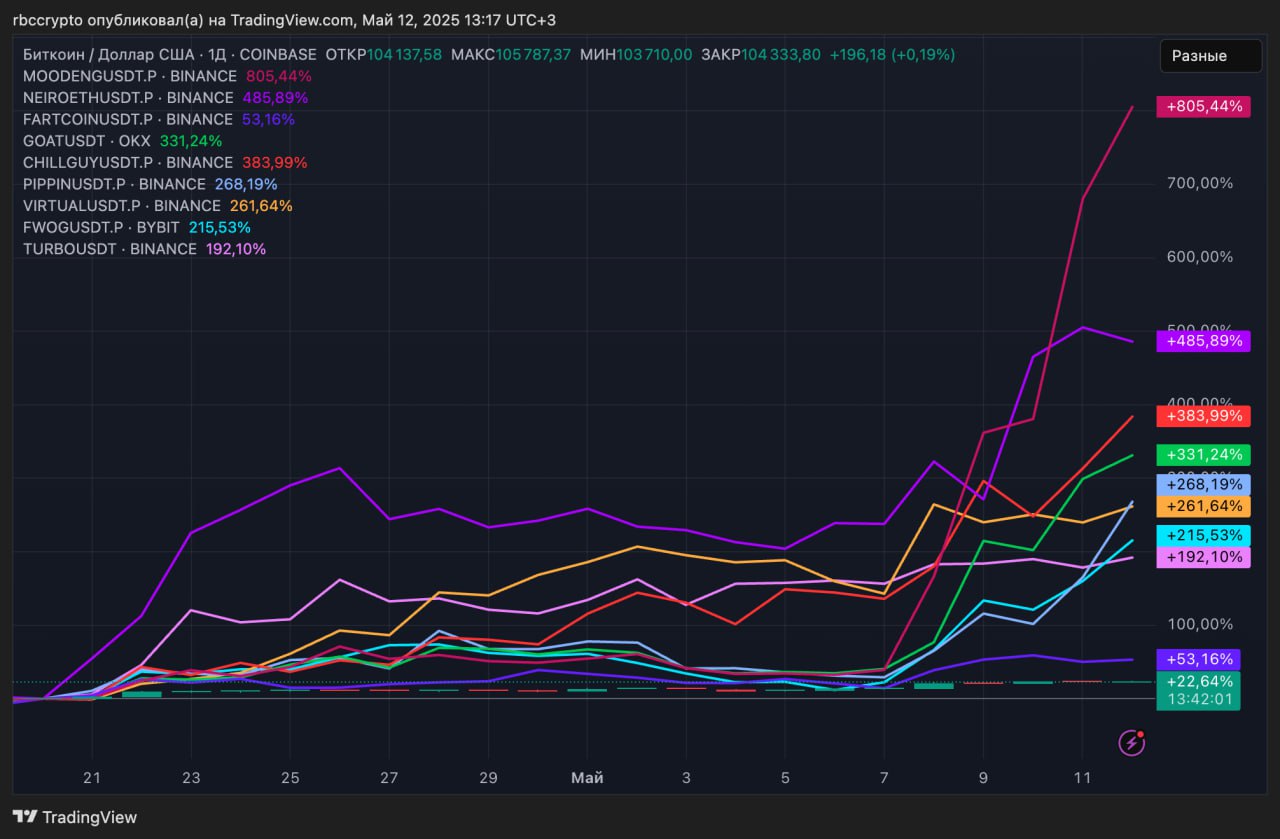
Task: Select the VIRTUALUSDT.P · BINANCE legend row
Action: (x=158, y=206)
